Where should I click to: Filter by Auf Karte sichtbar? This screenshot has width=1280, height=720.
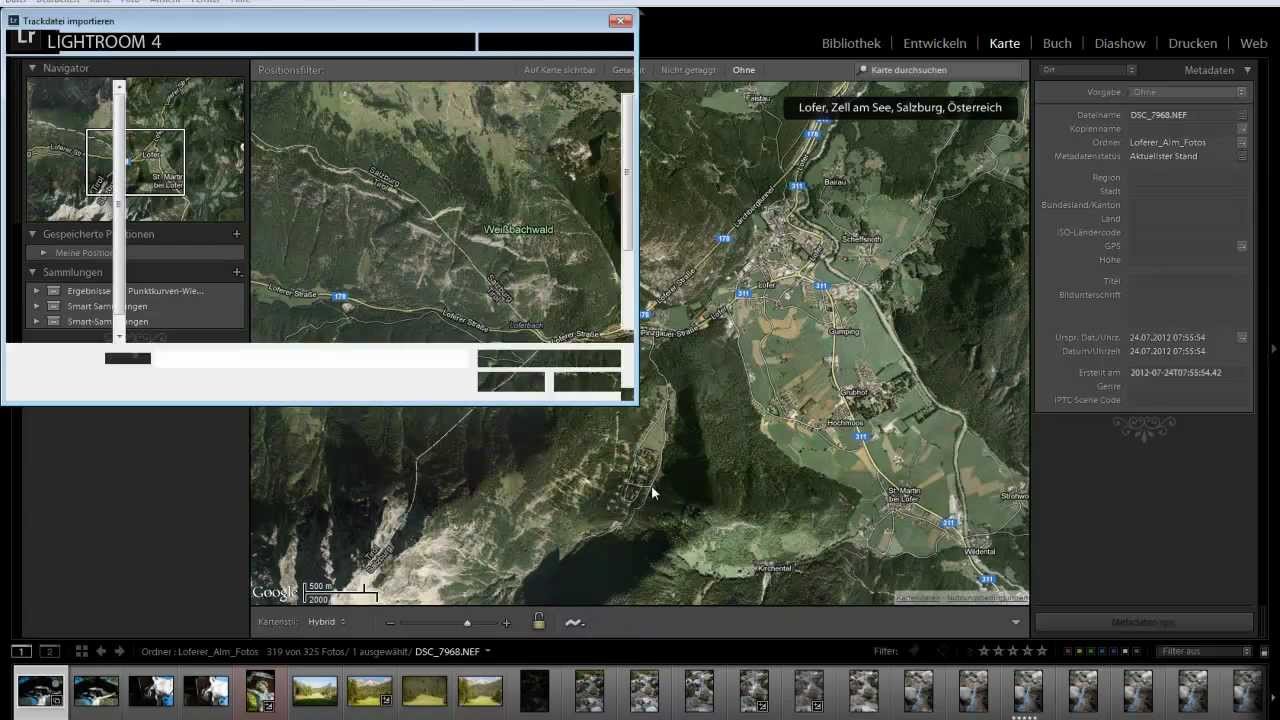pos(559,70)
